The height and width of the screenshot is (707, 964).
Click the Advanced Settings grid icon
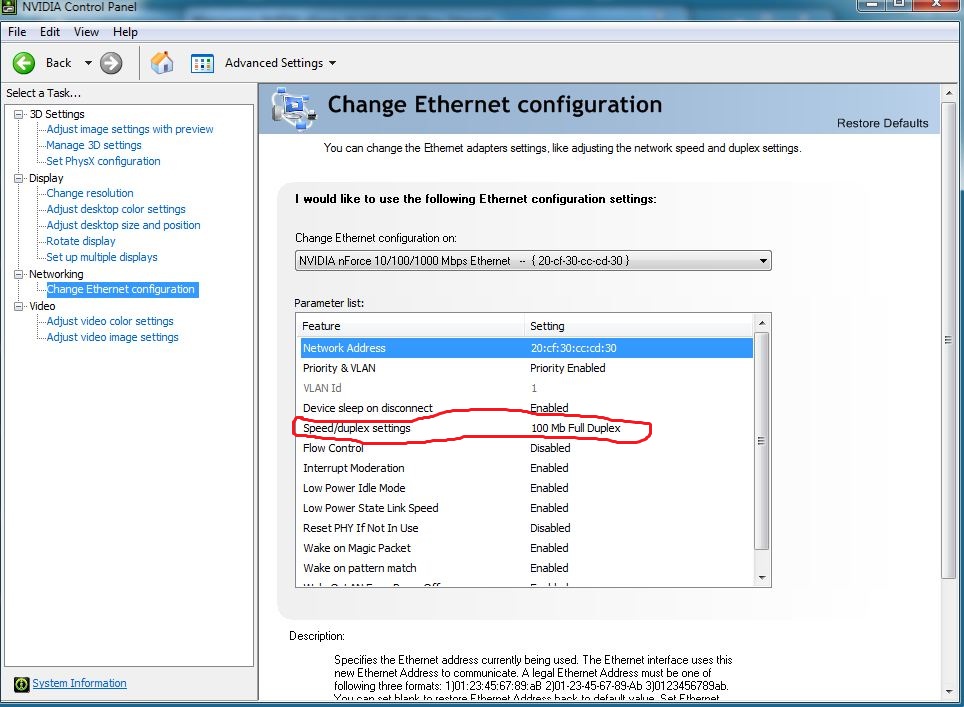coord(202,63)
